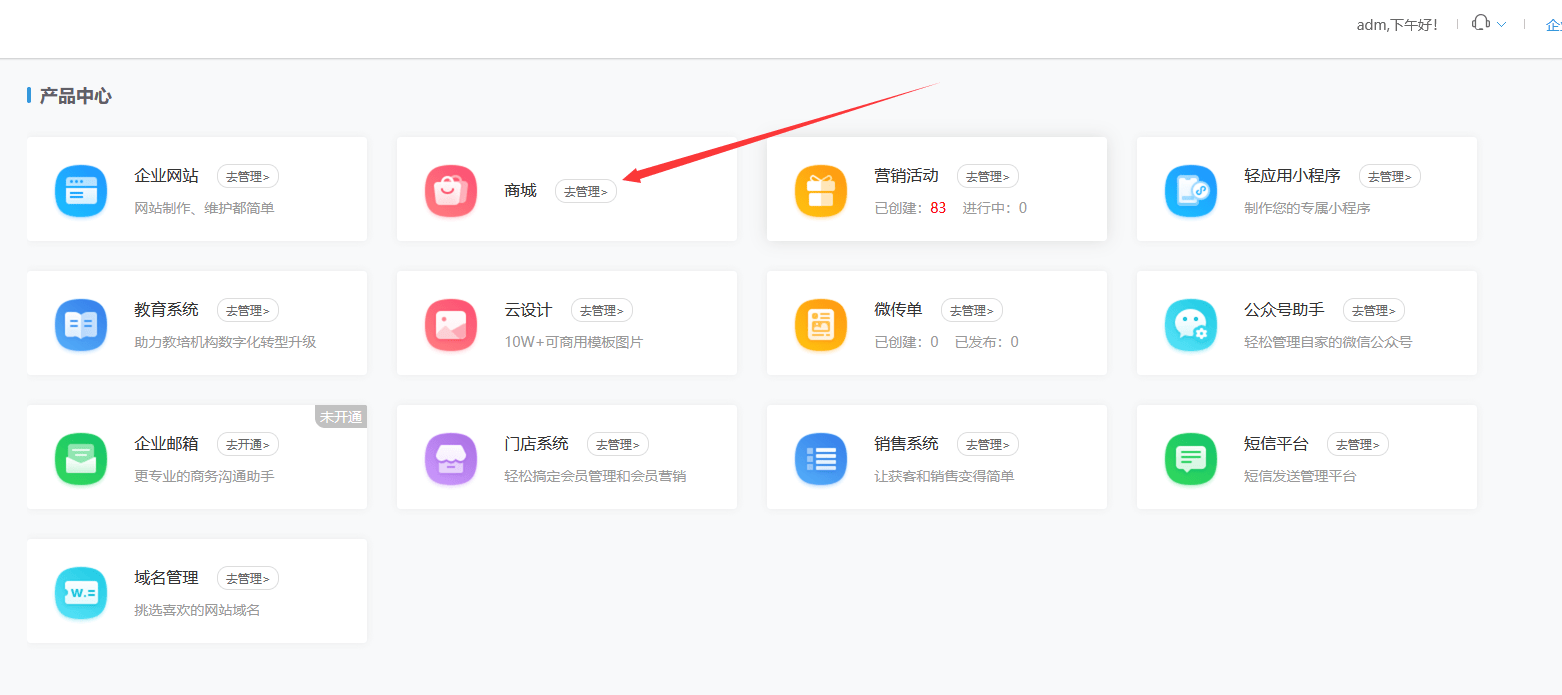This screenshot has height=695, width=1562.
Task: Click the 企业网站 blue browser icon
Action: click(x=81, y=190)
